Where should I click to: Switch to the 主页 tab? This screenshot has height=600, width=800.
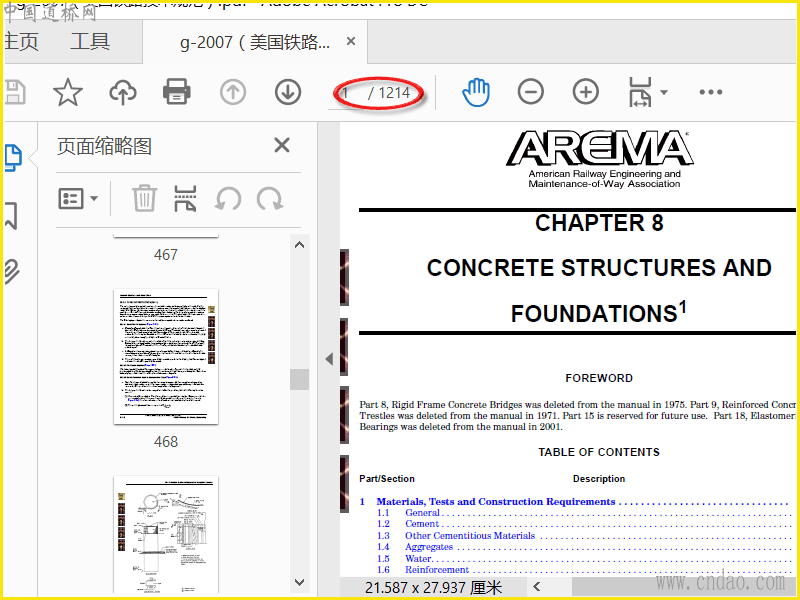(21, 42)
